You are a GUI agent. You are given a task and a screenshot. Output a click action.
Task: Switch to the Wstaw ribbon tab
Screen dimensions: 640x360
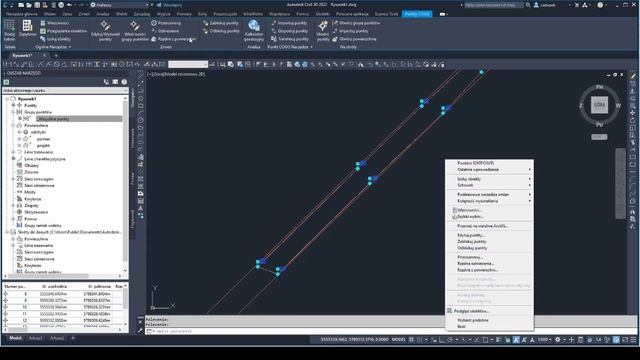tap(49, 14)
